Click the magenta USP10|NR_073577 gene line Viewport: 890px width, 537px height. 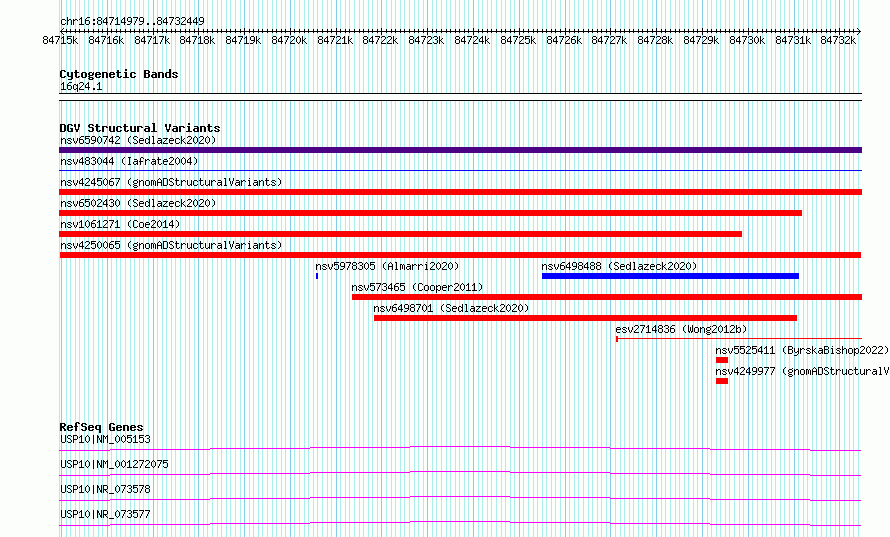[460, 523]
